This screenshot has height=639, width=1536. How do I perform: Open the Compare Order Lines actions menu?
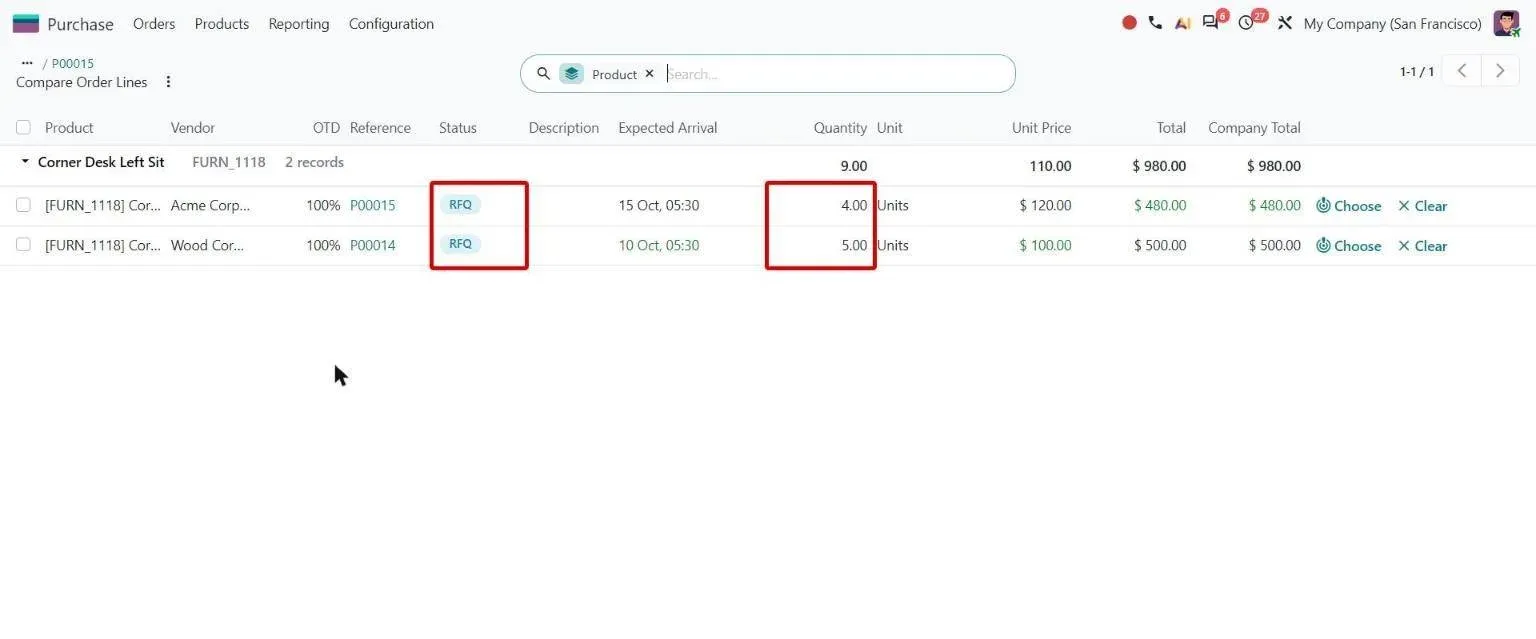[x=168, y=82]
